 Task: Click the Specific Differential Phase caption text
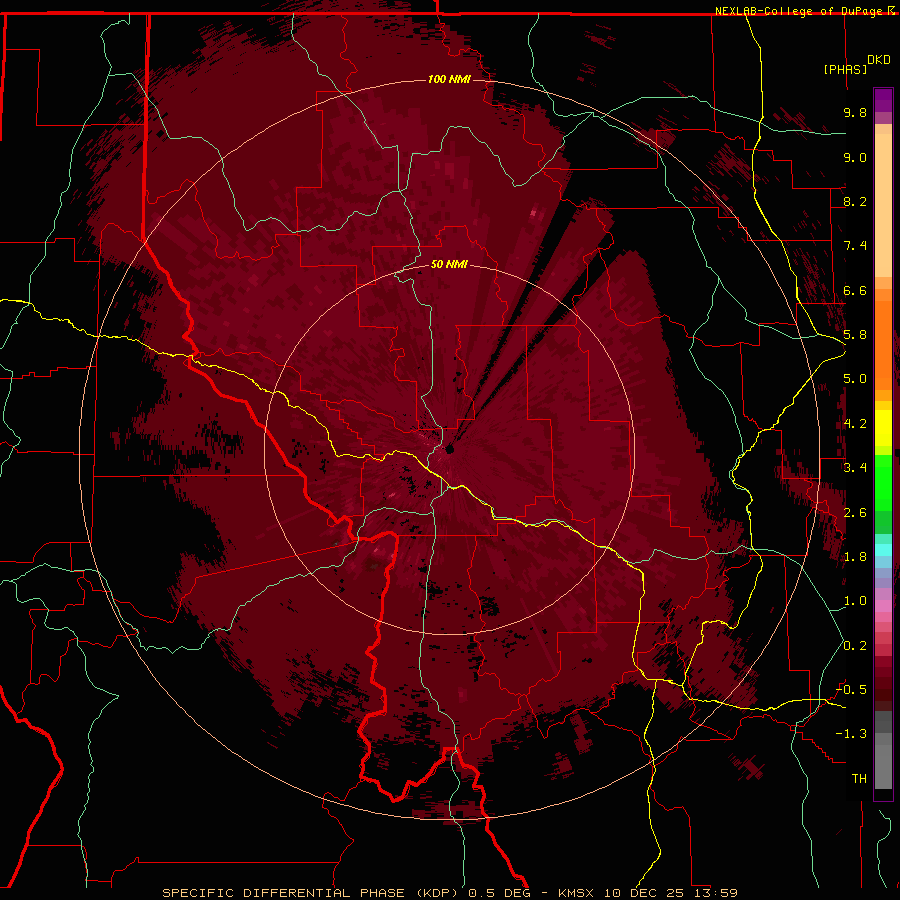pos(450,893)
